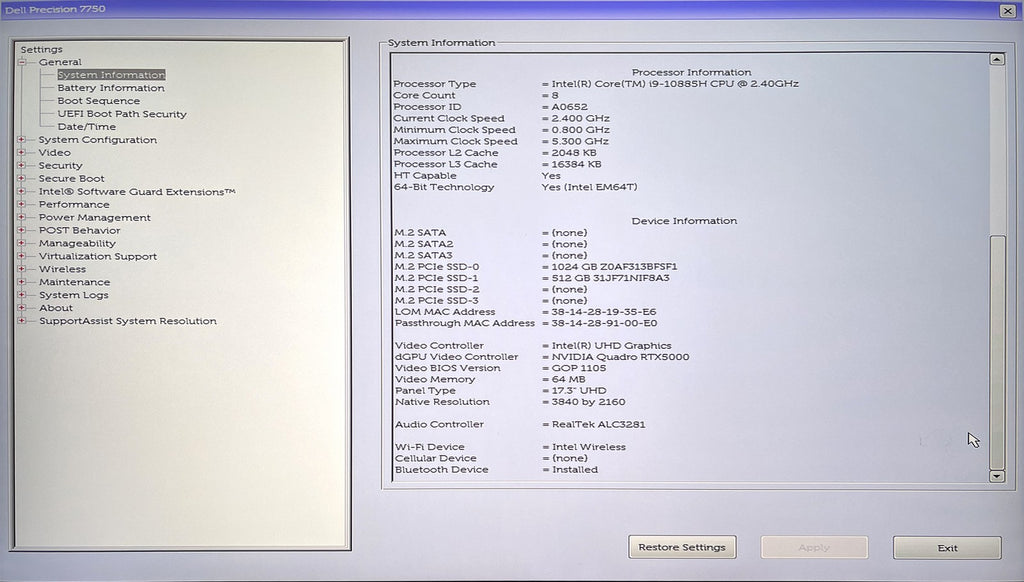
Task: Open Boot Sequence settings
Action: (99, 101)
